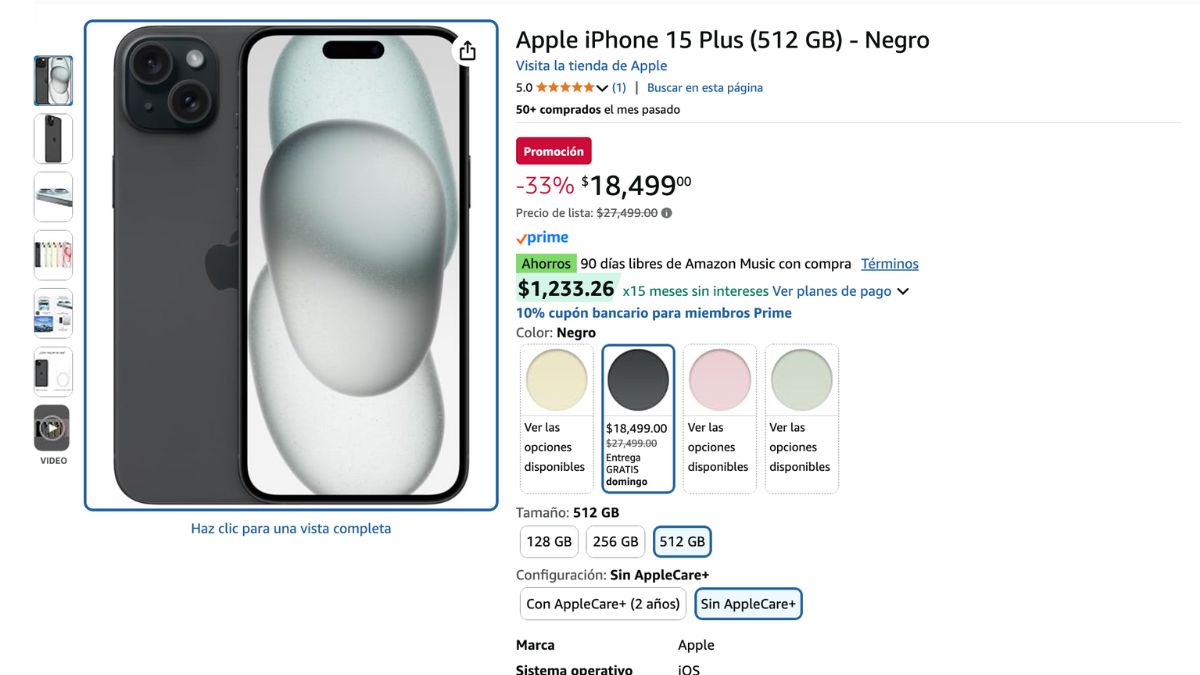Click the Prime logo

(x=542, y=238)
